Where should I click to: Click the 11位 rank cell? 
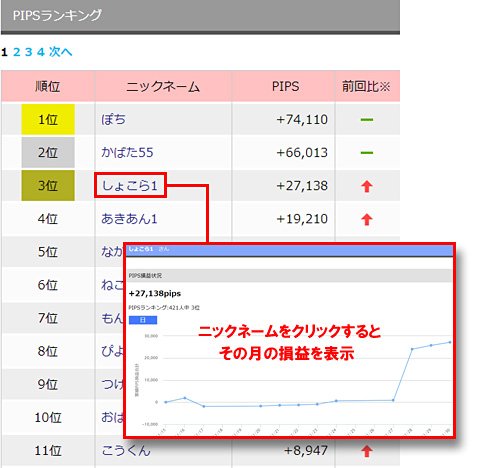coord(48,451)
